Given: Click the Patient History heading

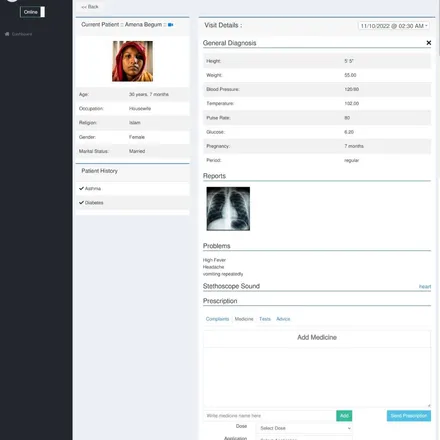Looking at the screenshot, I should (99, 171).
